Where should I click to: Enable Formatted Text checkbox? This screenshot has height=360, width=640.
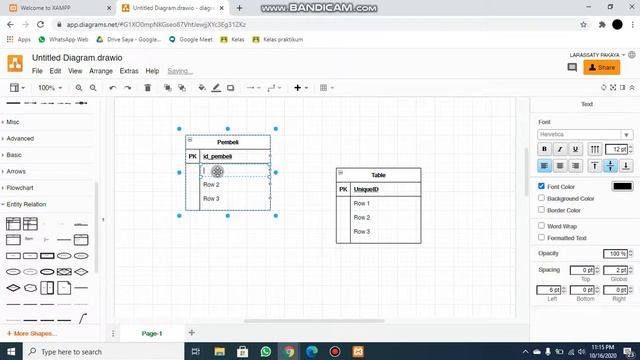(541, 237)
